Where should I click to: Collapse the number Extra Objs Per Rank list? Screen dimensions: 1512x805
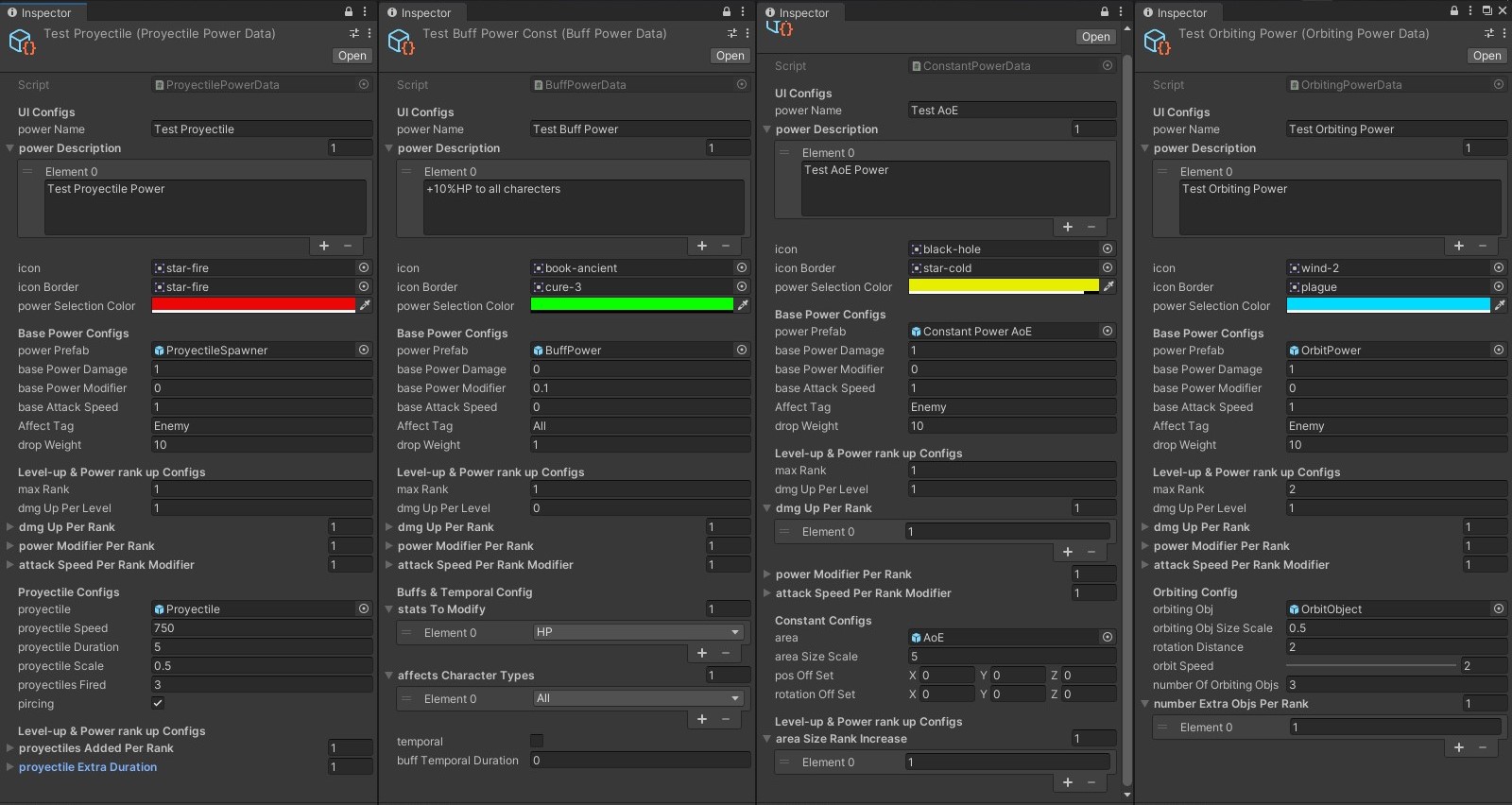point(1145,704)
